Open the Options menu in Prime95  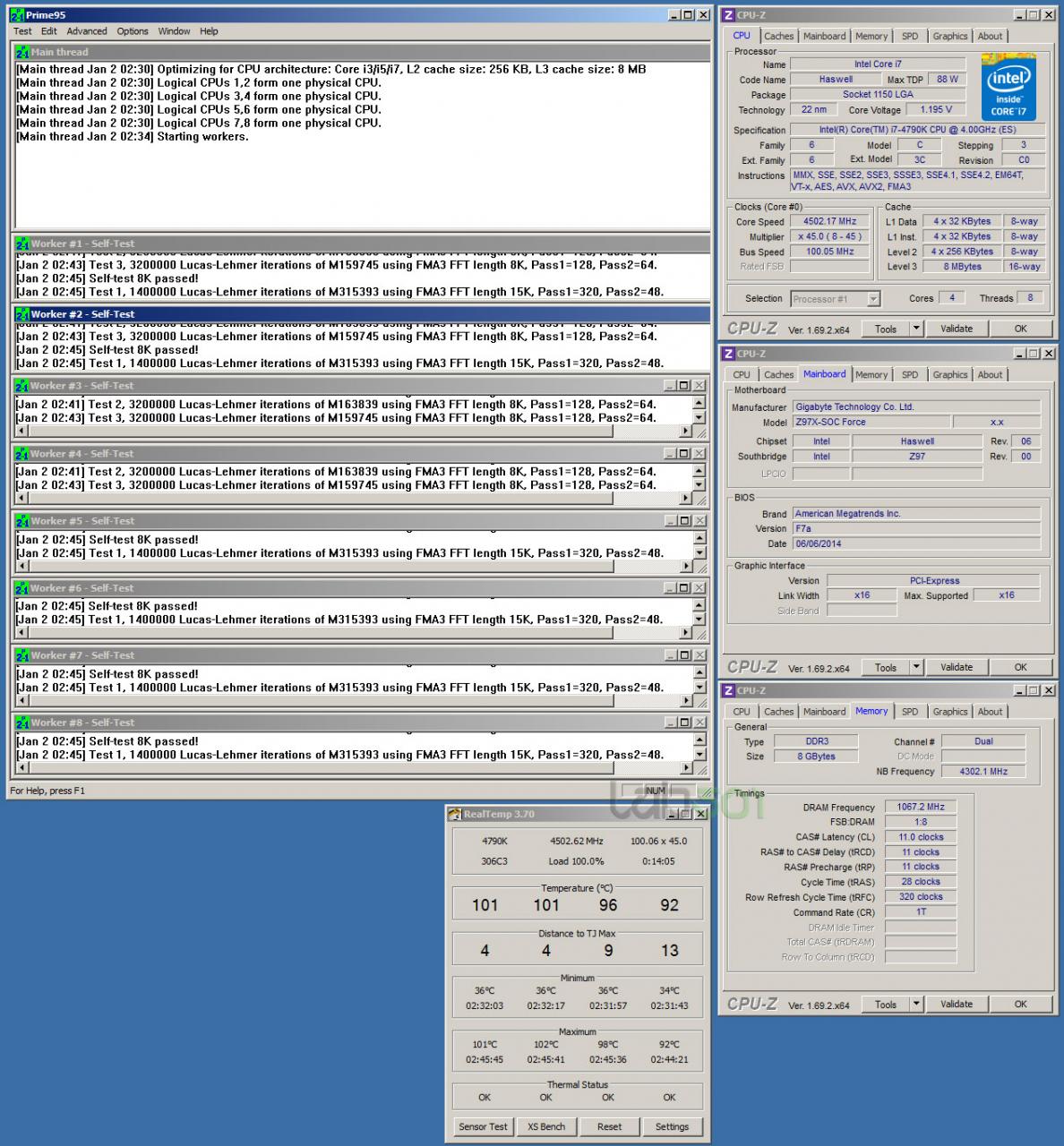[x=133, y=31]
